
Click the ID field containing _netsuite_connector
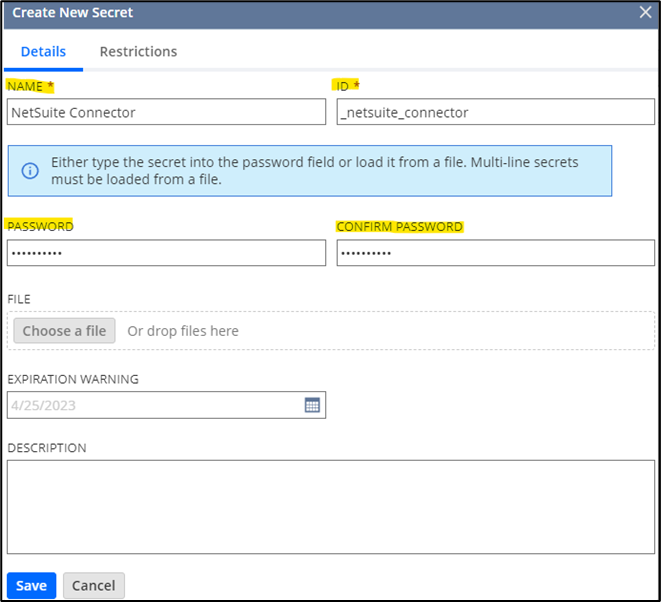pyautogui.click(x=495, y=113)
